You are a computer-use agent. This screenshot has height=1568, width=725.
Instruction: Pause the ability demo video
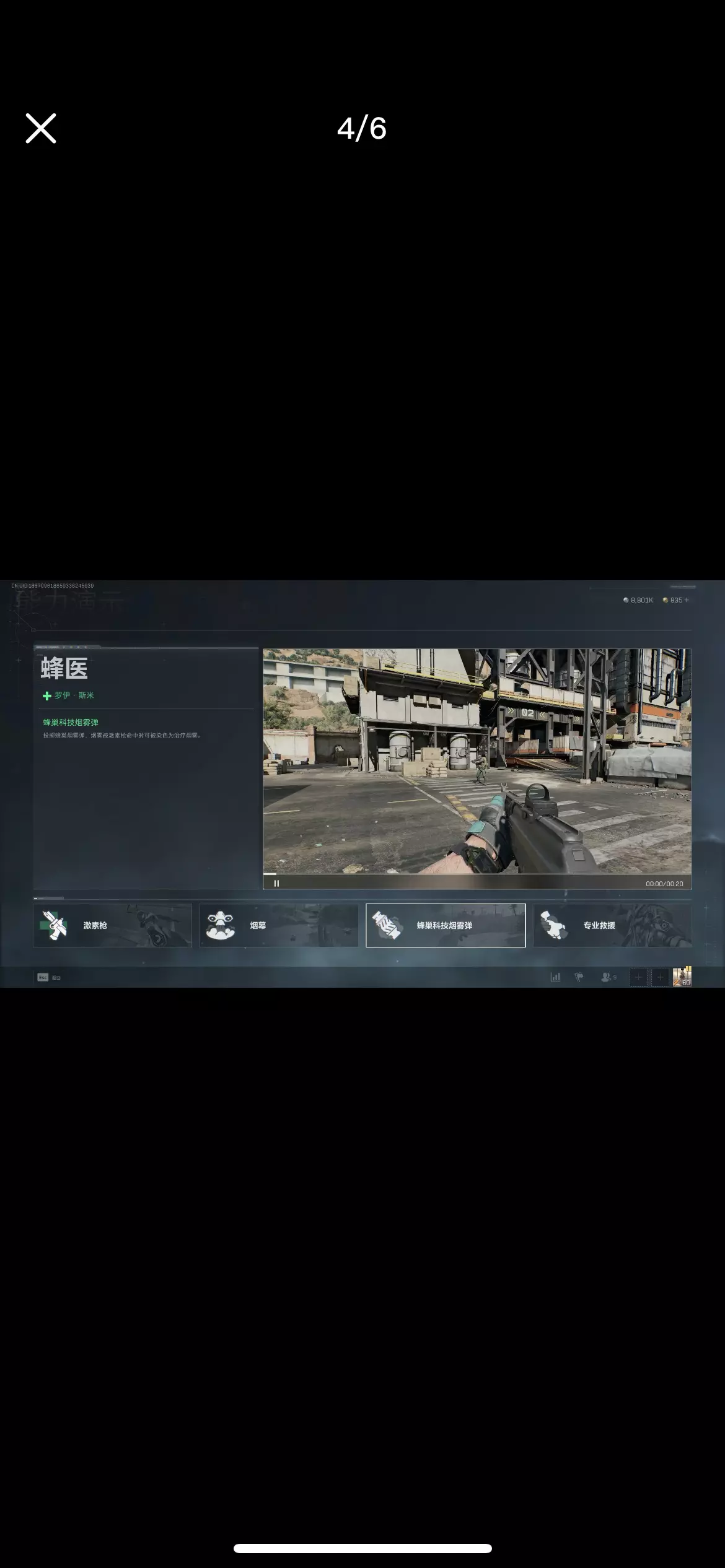(276, 883)
